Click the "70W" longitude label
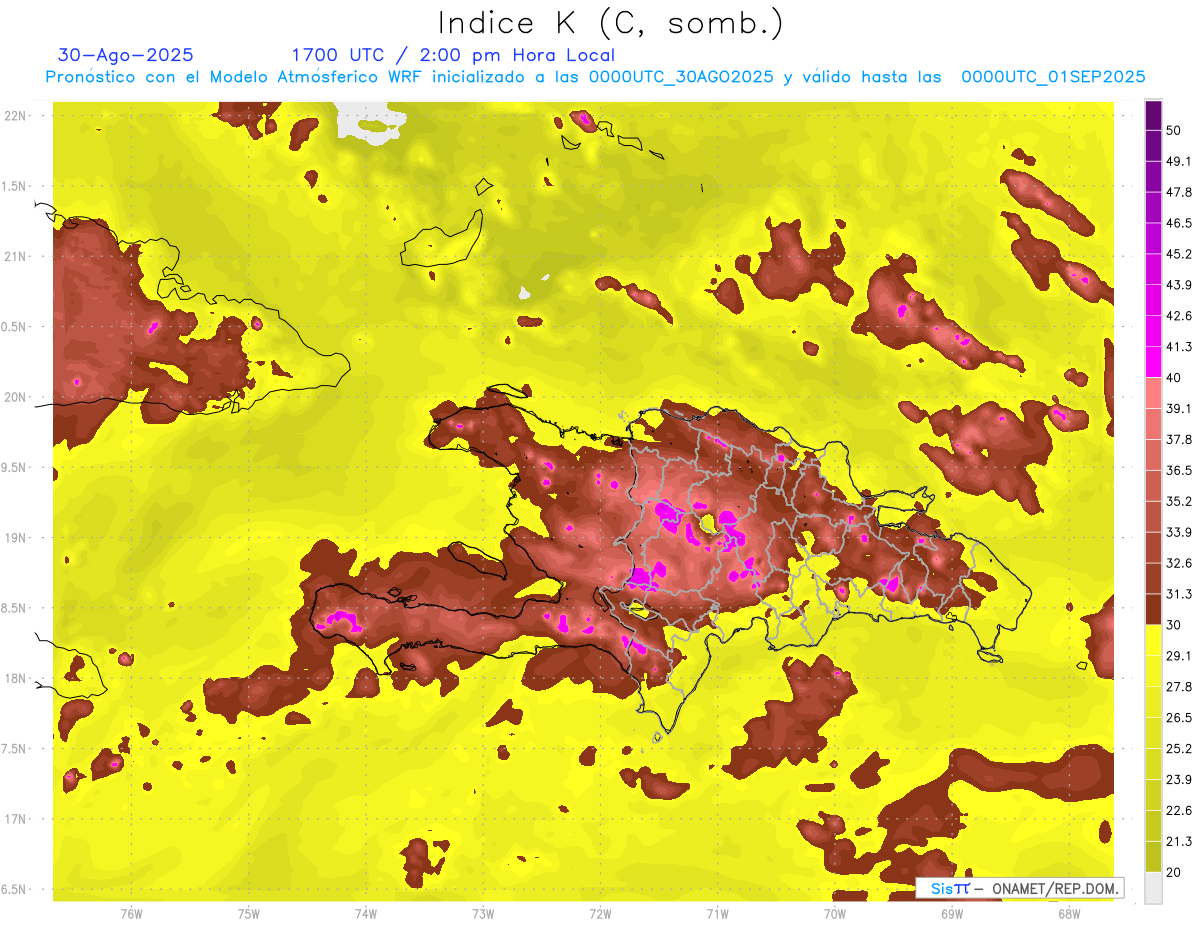1200x927 pixels. [x=835, y=913]
